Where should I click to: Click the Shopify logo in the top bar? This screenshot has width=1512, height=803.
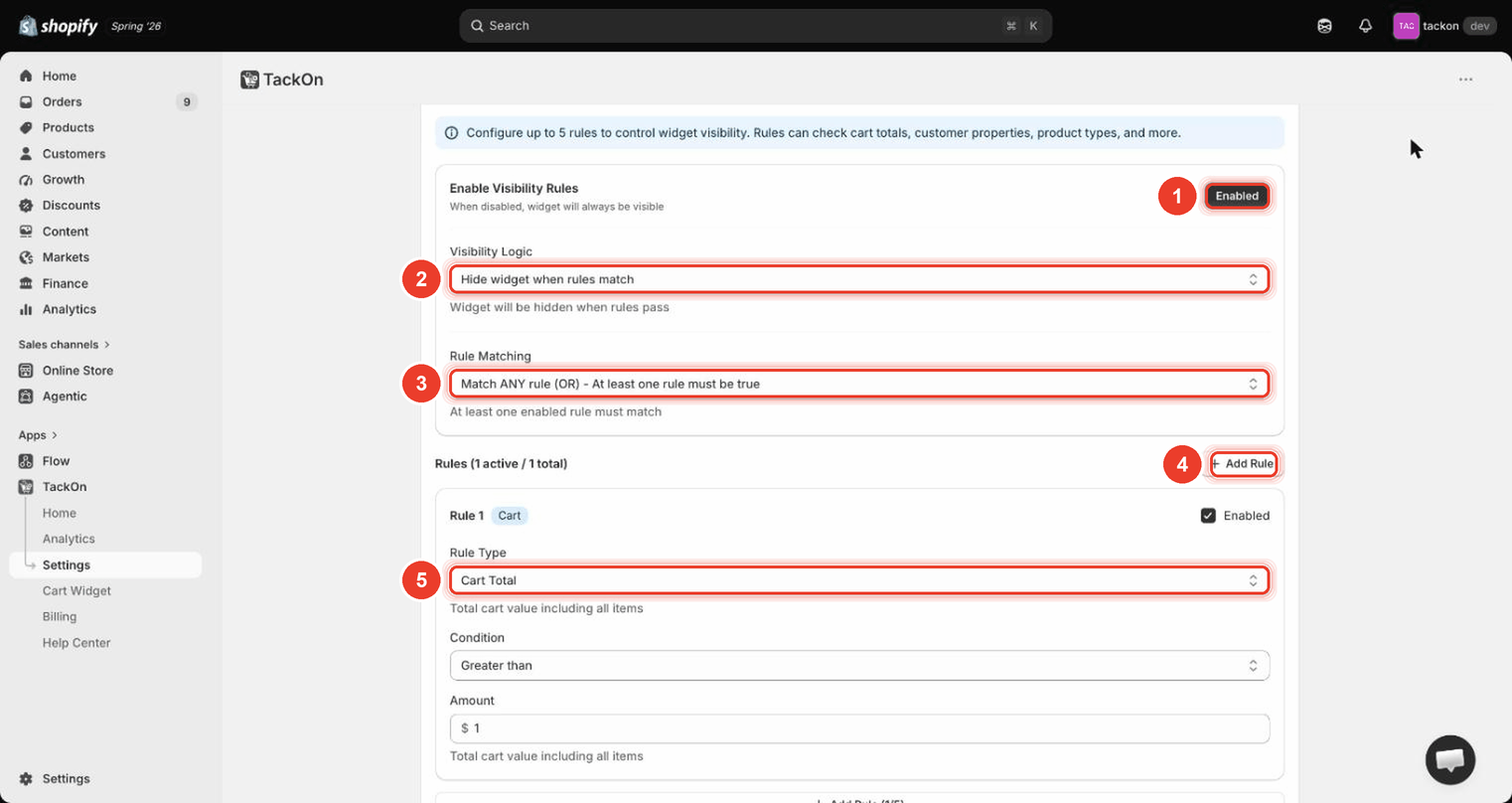[59, 26]
